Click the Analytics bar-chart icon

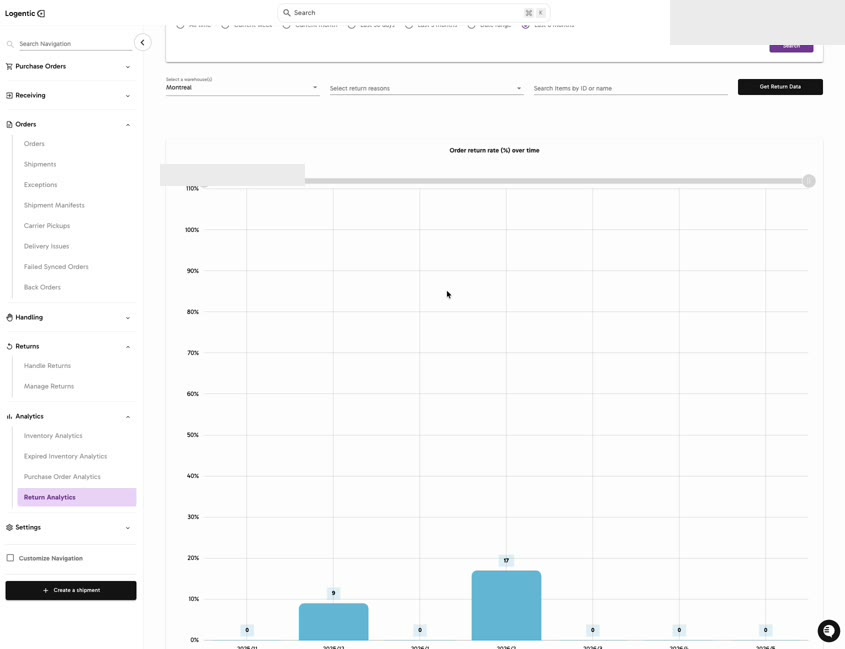pos(9,417)
